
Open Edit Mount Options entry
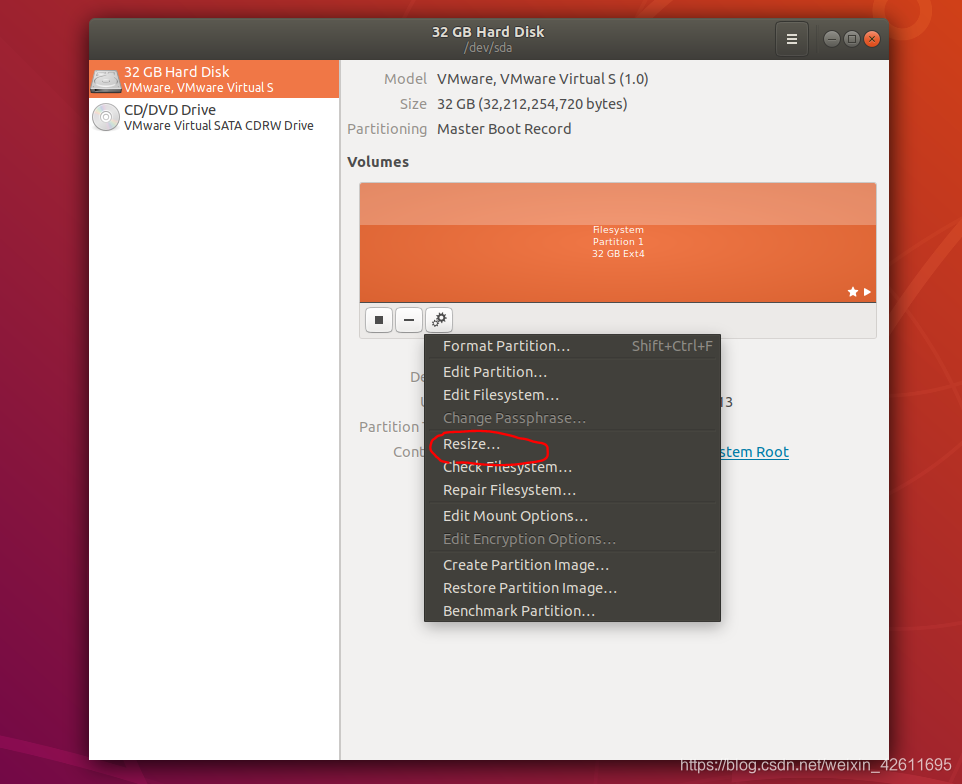(x=572, y=516)
